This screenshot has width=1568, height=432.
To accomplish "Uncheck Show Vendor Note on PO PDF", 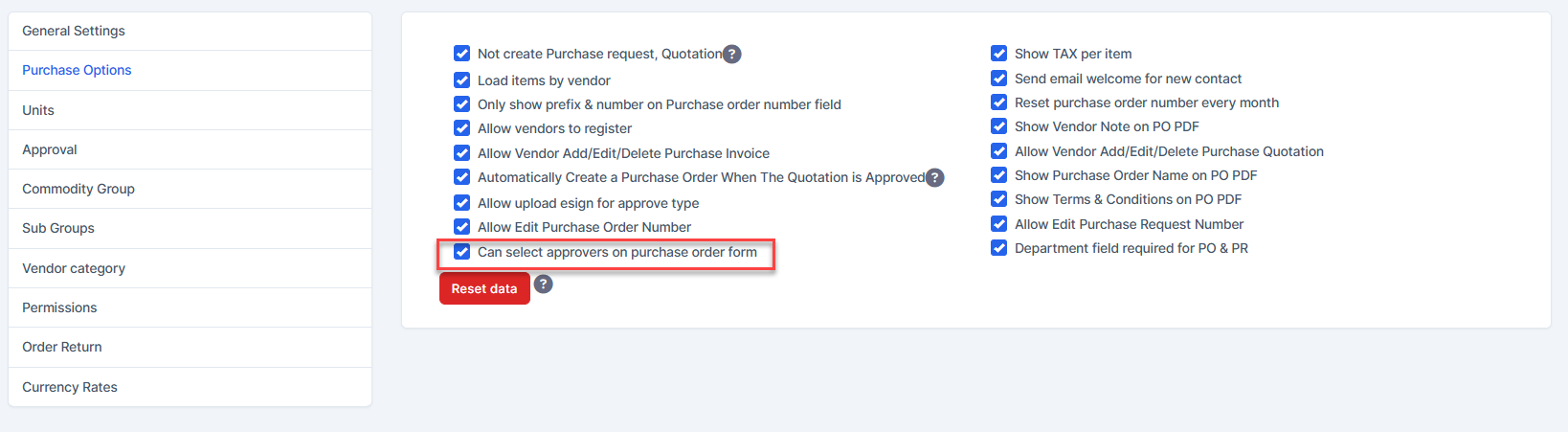I will click(999, 126).
